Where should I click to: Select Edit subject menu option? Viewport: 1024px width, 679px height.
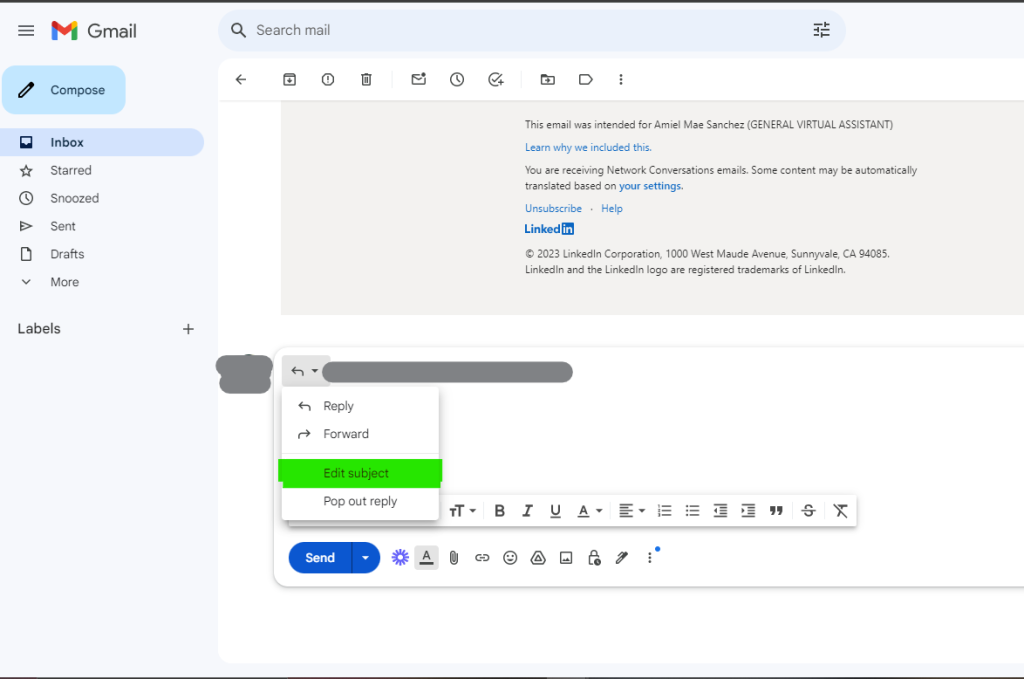point(360,473)
